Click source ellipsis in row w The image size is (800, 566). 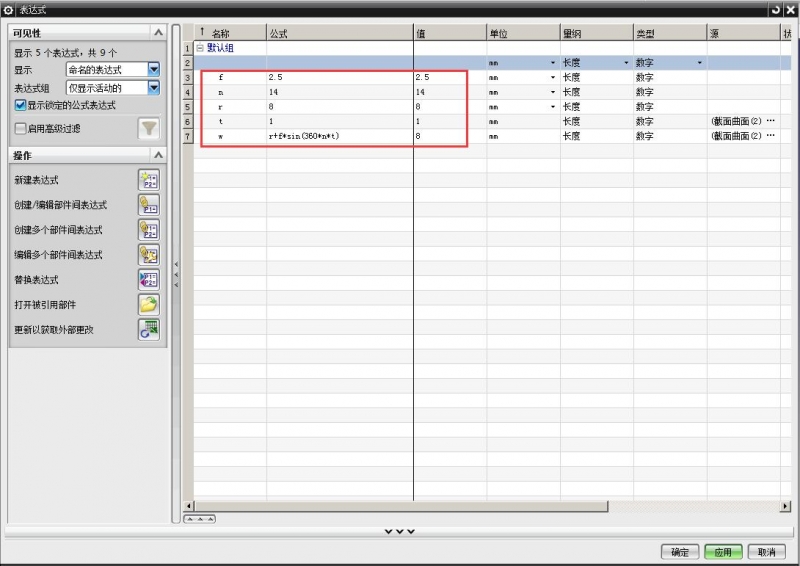(x=770, y=136)
